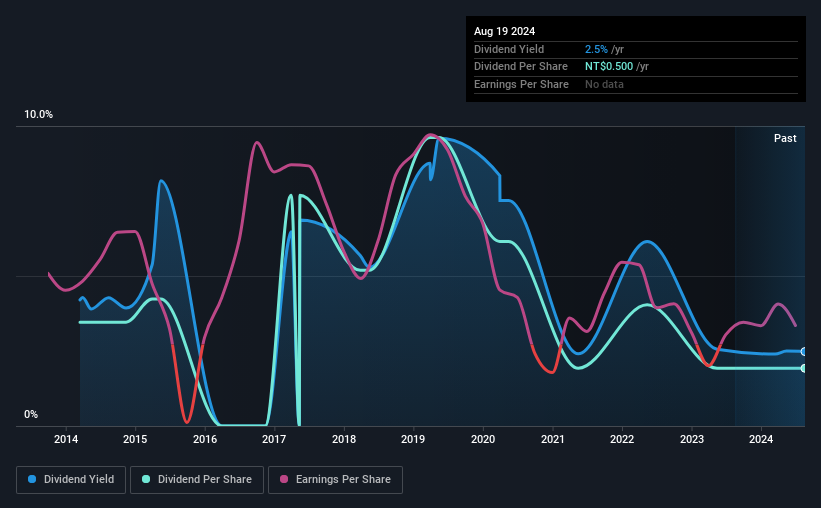Click the teal Dividend Per Share legend dot
Image resolution: width=821 pixels, height=508 pixels.
[x=146, y=479]
